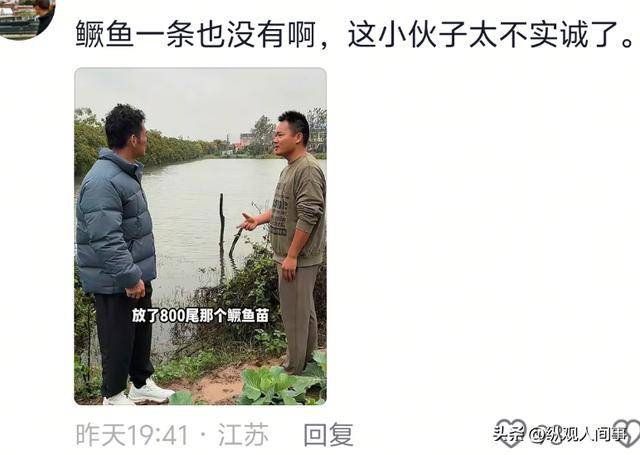This screenshot has height=455, width=640.
Task: Click the heart like icon
Action: tap(511, 433)
